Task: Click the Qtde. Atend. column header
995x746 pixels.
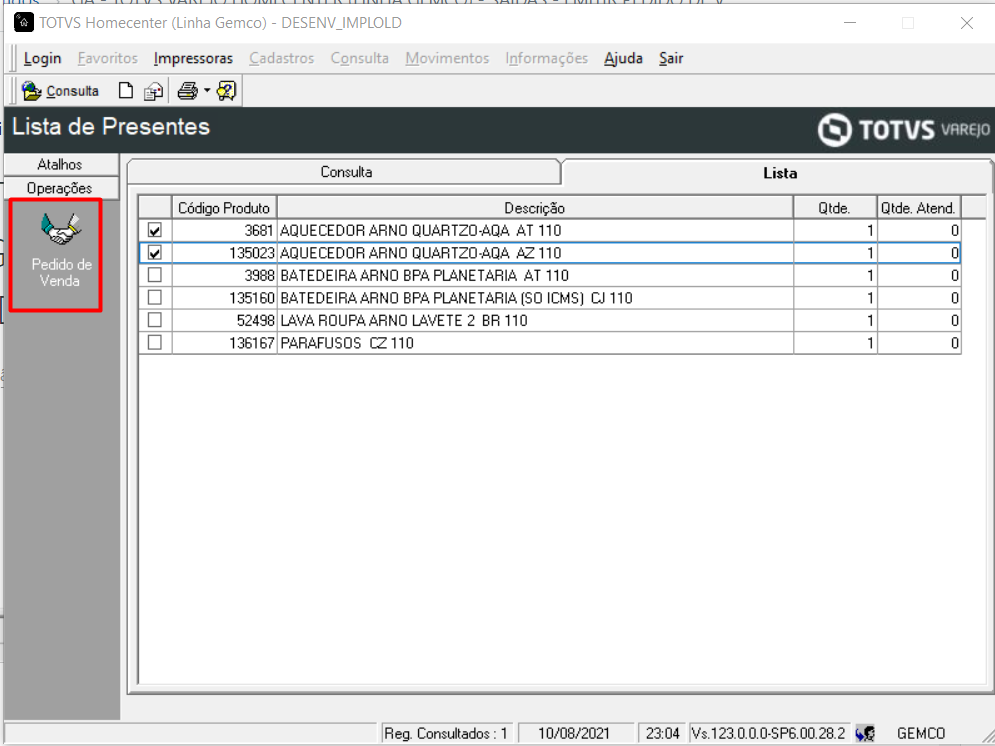Action: (918, 208)
